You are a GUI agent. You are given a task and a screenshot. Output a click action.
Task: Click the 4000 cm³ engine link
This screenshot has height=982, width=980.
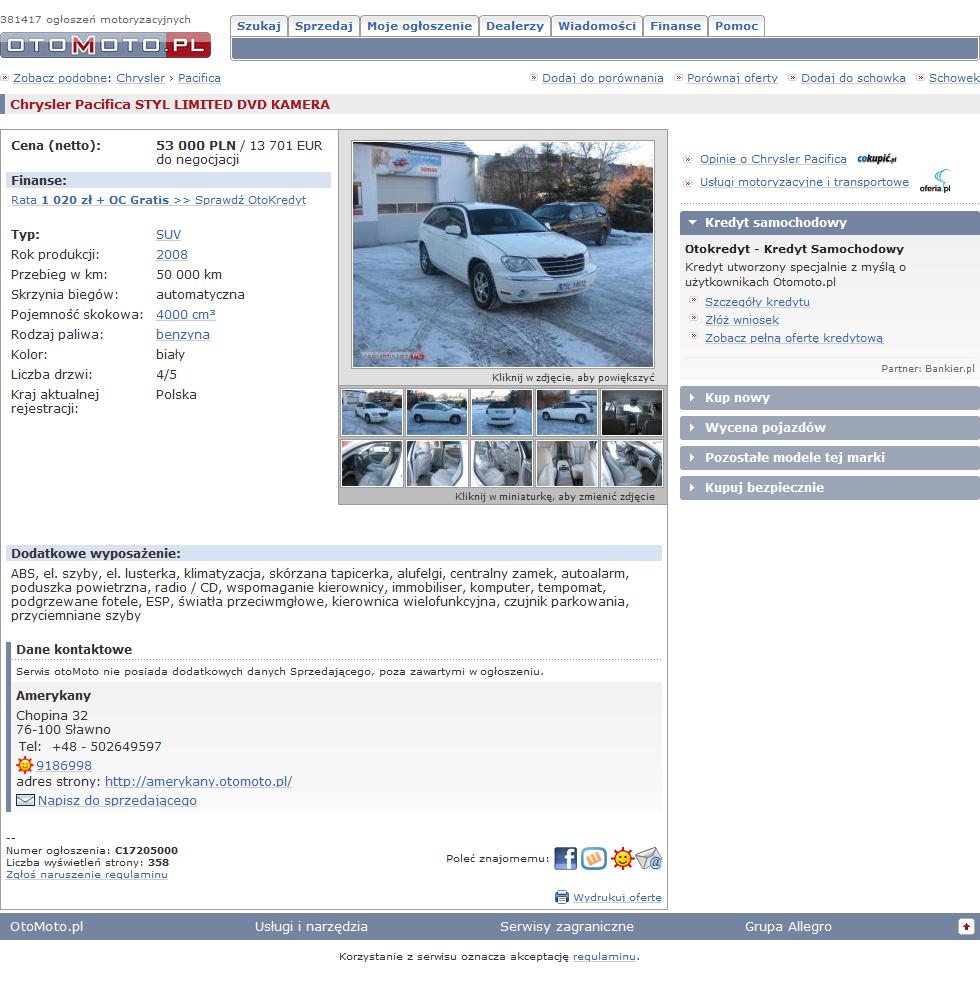tap(185, 314)
